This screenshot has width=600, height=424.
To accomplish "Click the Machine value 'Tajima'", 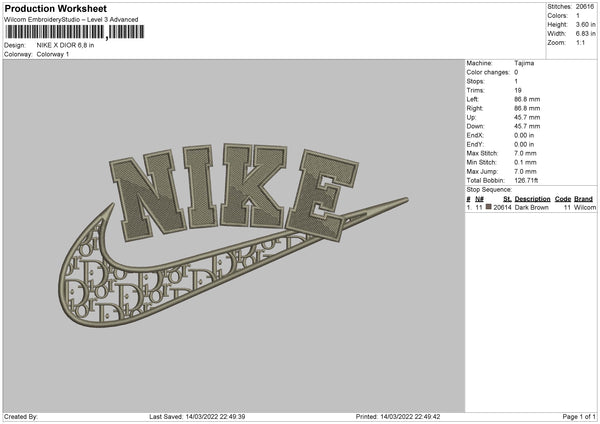I will pyautogui.click(x=524, y=63).
